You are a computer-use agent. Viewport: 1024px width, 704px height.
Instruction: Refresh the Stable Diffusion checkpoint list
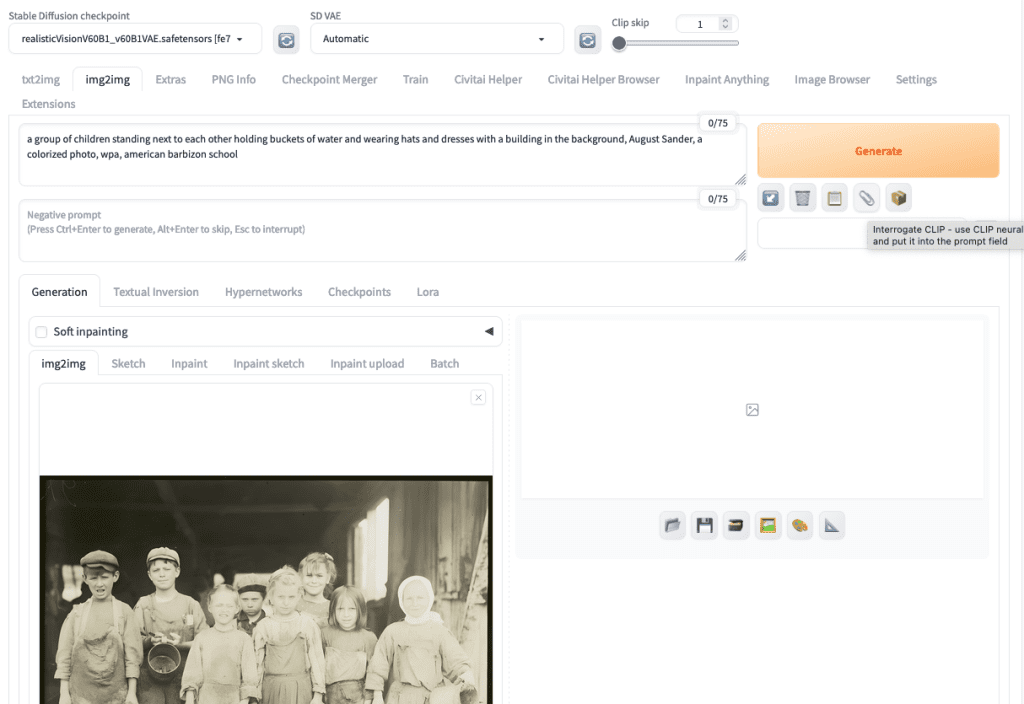(286, 40)
